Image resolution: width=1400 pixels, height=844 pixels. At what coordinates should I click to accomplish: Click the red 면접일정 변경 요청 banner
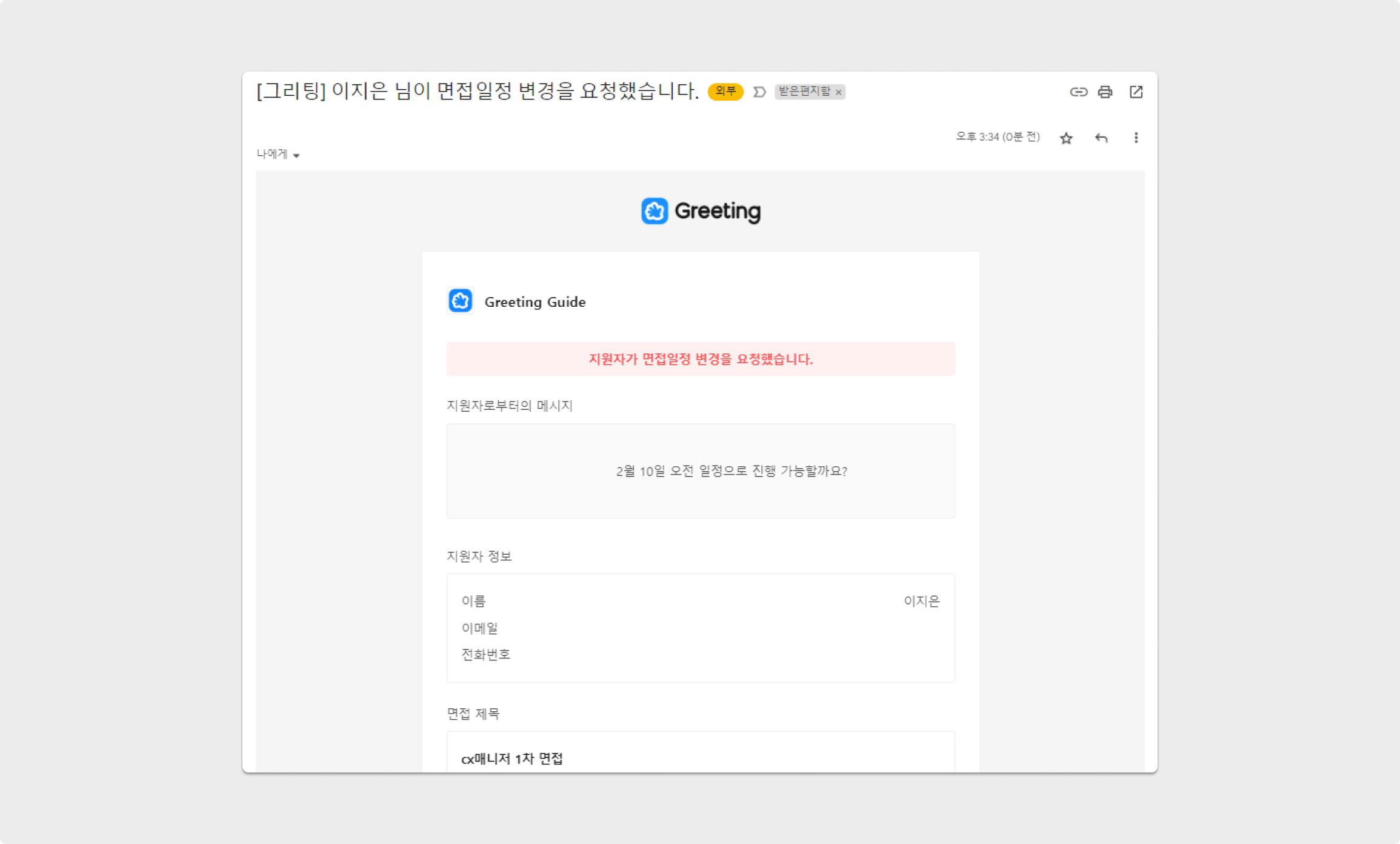coord(701,359)
